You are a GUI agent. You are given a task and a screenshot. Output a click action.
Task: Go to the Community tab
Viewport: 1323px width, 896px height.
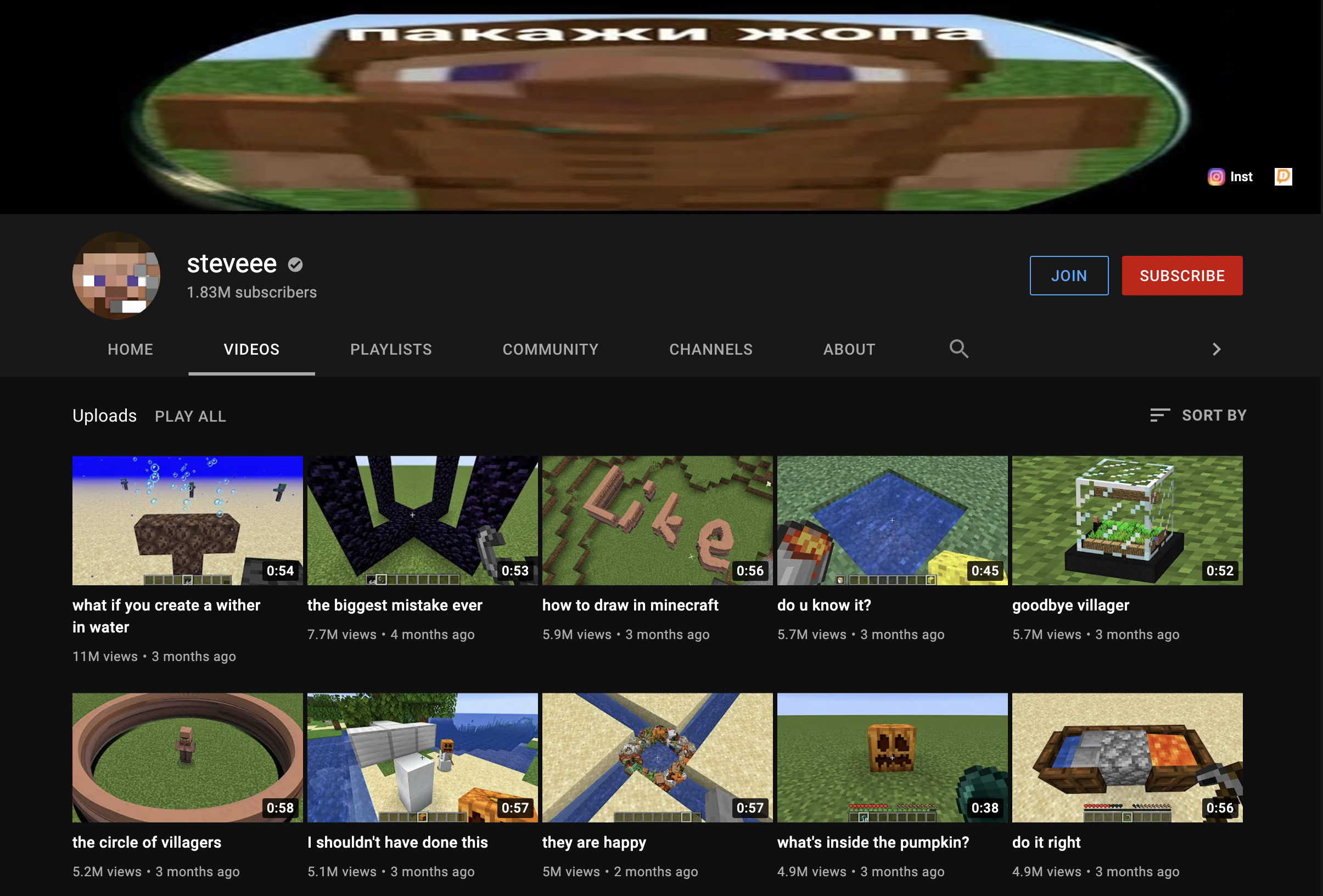[551, 350]
